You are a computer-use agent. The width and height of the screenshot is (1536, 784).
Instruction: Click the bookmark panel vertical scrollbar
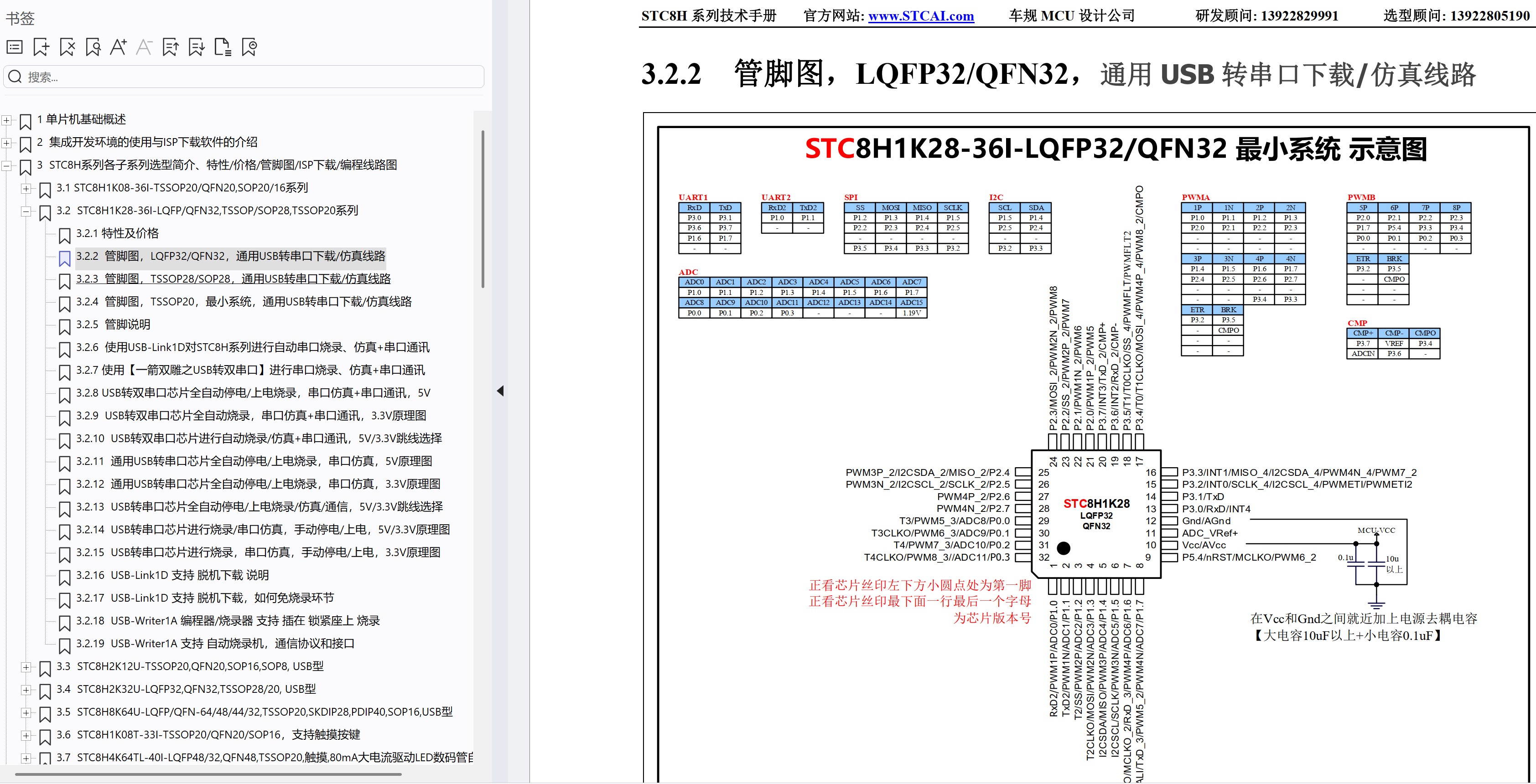pos(483,208)
